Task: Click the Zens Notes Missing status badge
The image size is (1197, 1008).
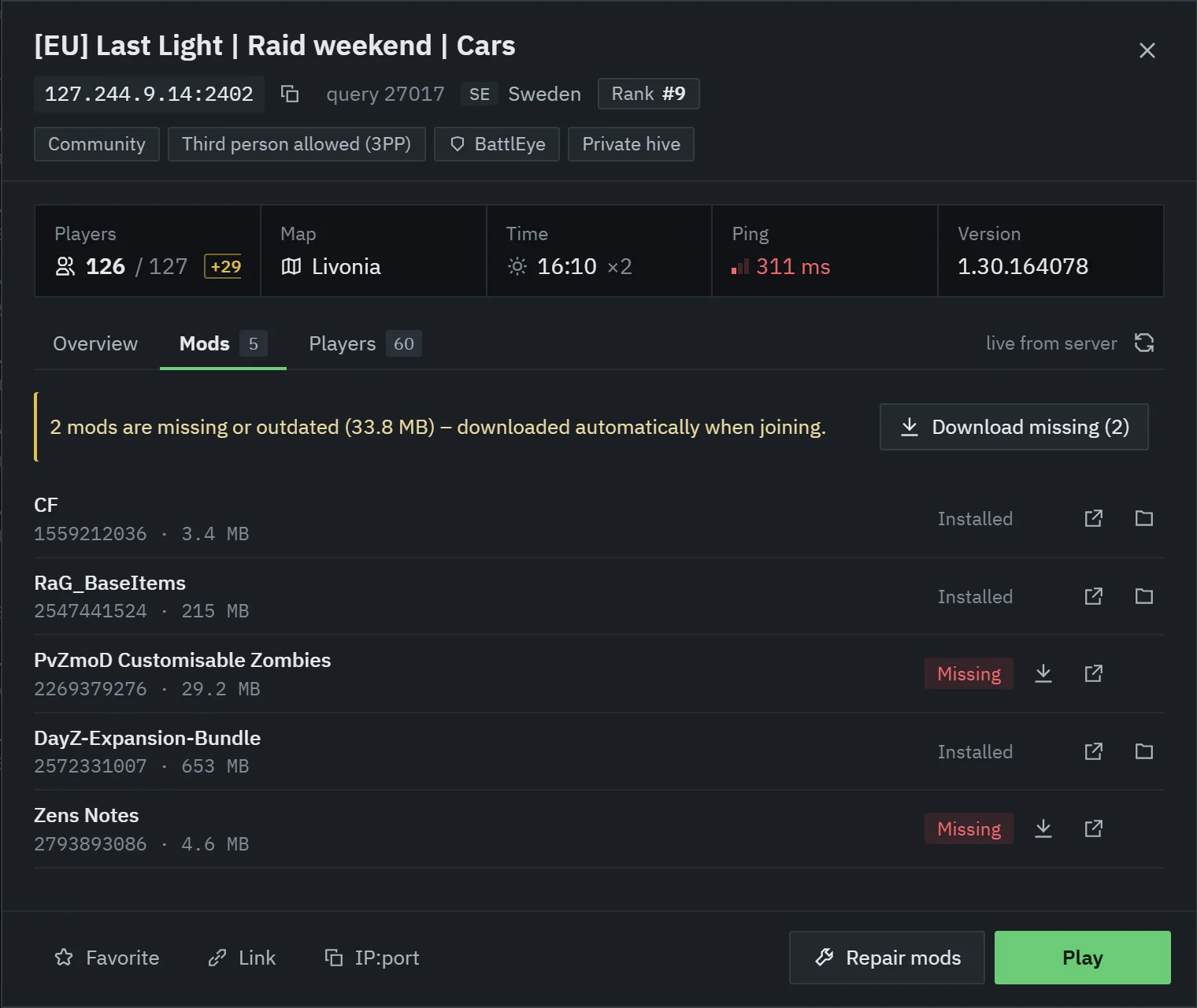Action: pos(969,828)
